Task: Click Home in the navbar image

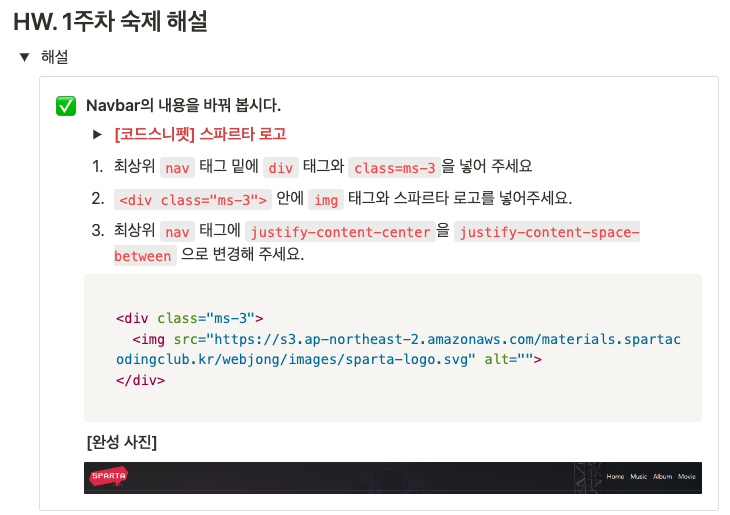Action: click(x=615, y=476)
